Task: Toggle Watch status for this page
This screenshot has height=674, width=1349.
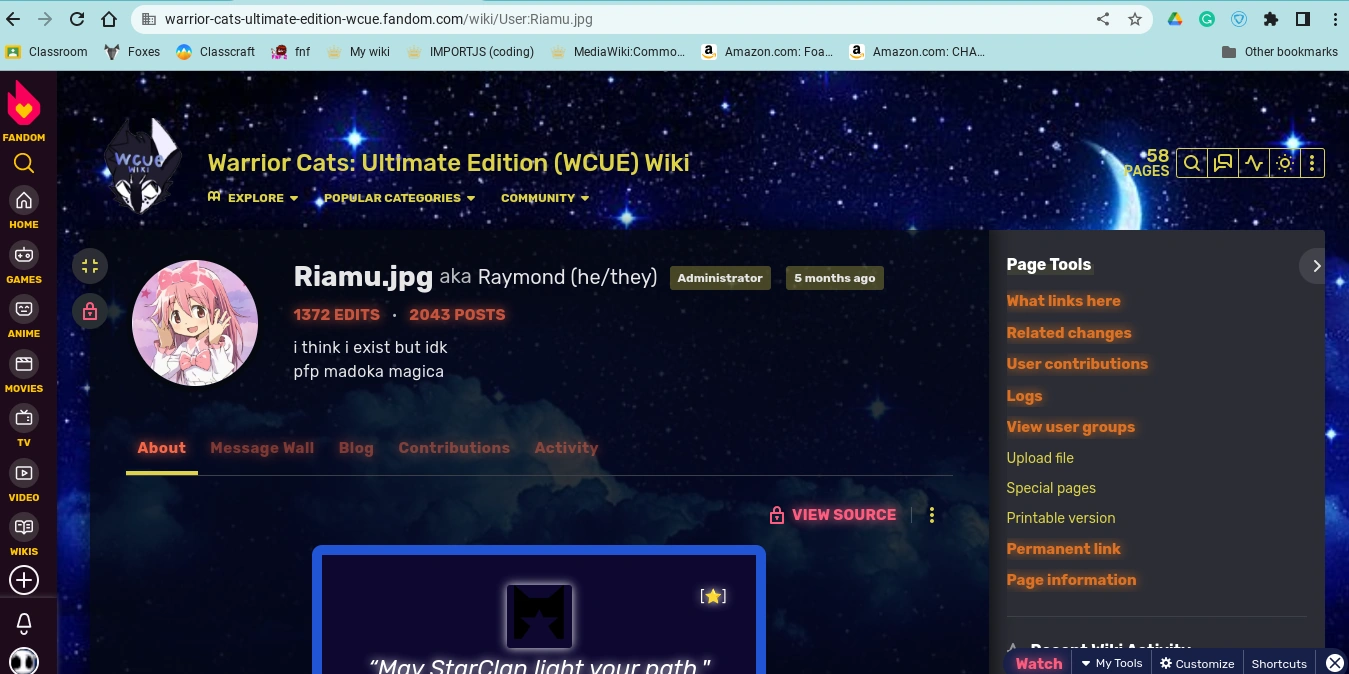Action: pyautogui.click(x=1037, y=663)
